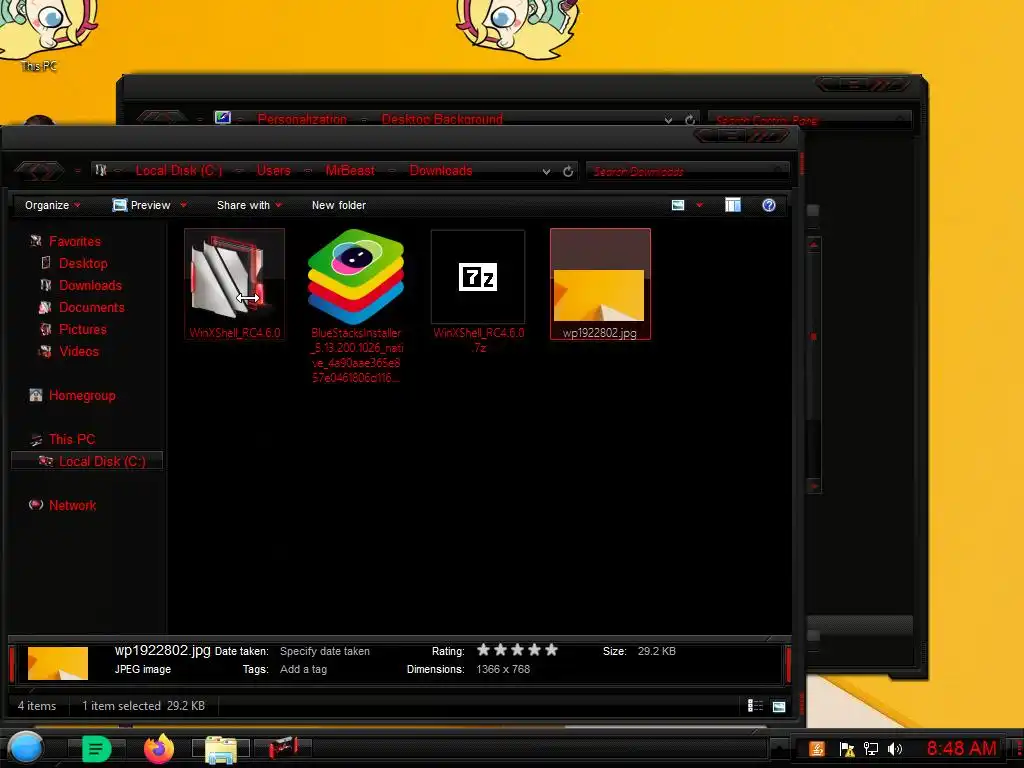This screenshot has height=768, width=1024.
Task: Click Add a tag field
Action: coord(303,669)
